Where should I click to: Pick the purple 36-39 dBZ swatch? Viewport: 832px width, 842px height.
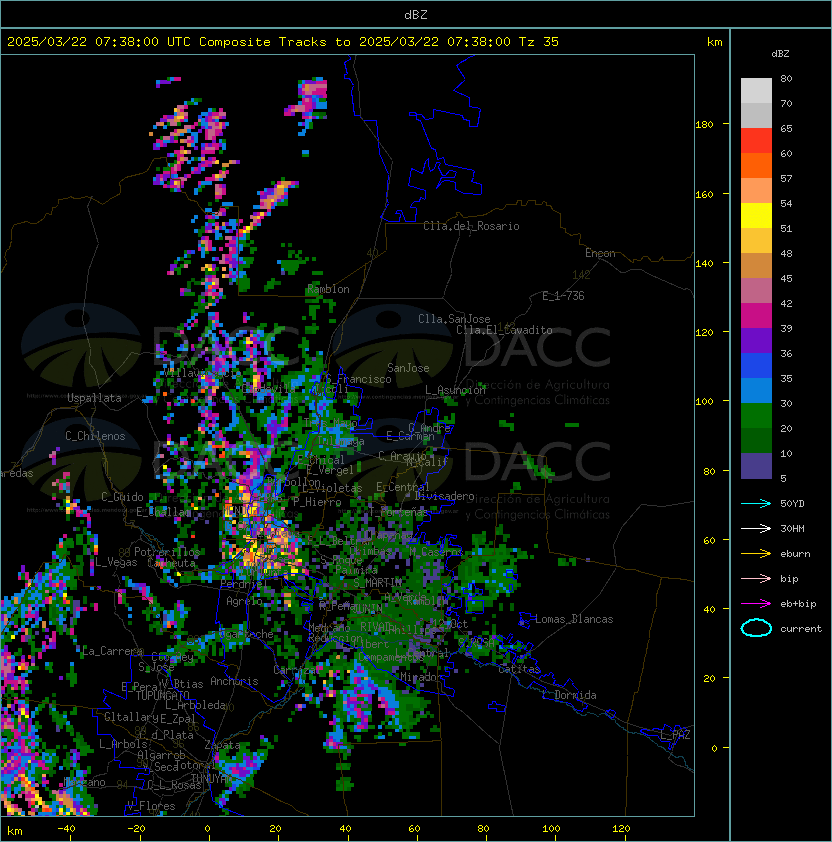pyautogui.click(x=756, y=341)
